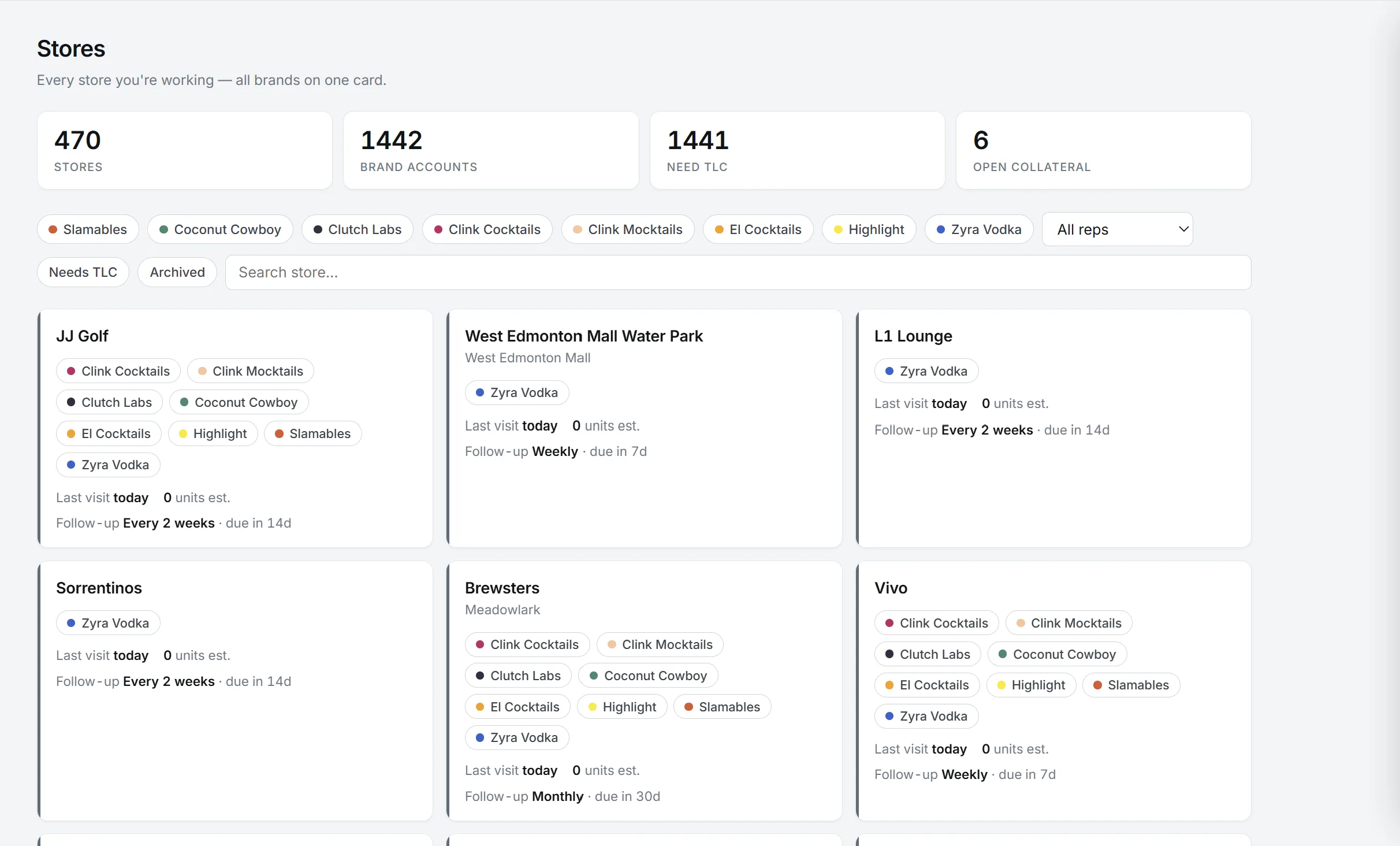The width and height of the screenshot is (1400, 846).
Task: Select Coconut Cowboy tag on Vivo
Action: point(1058,654)
